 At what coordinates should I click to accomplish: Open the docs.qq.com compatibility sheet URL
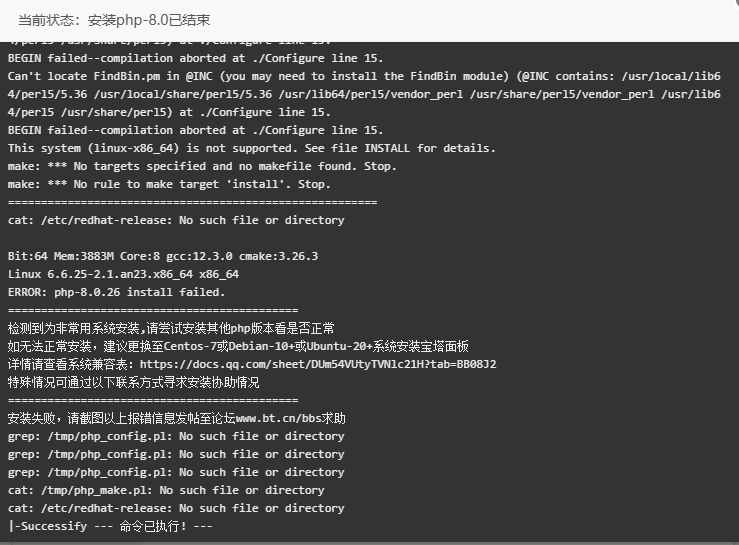point(318,364)
